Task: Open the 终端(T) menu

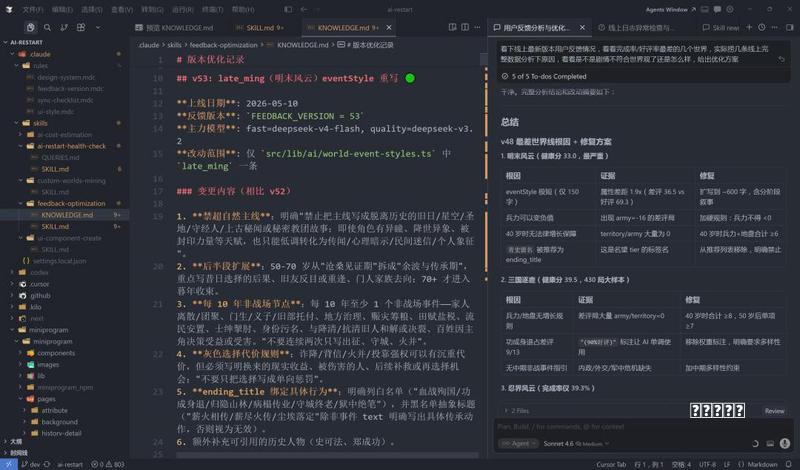Action: [212, 9]
